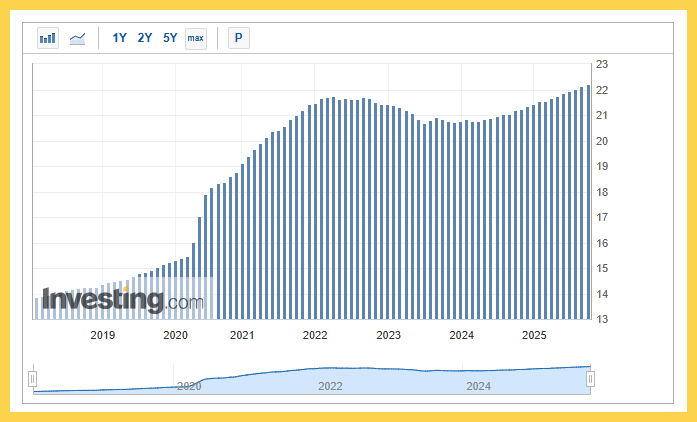Switch to the line chart view icon

tap(78, 39)
